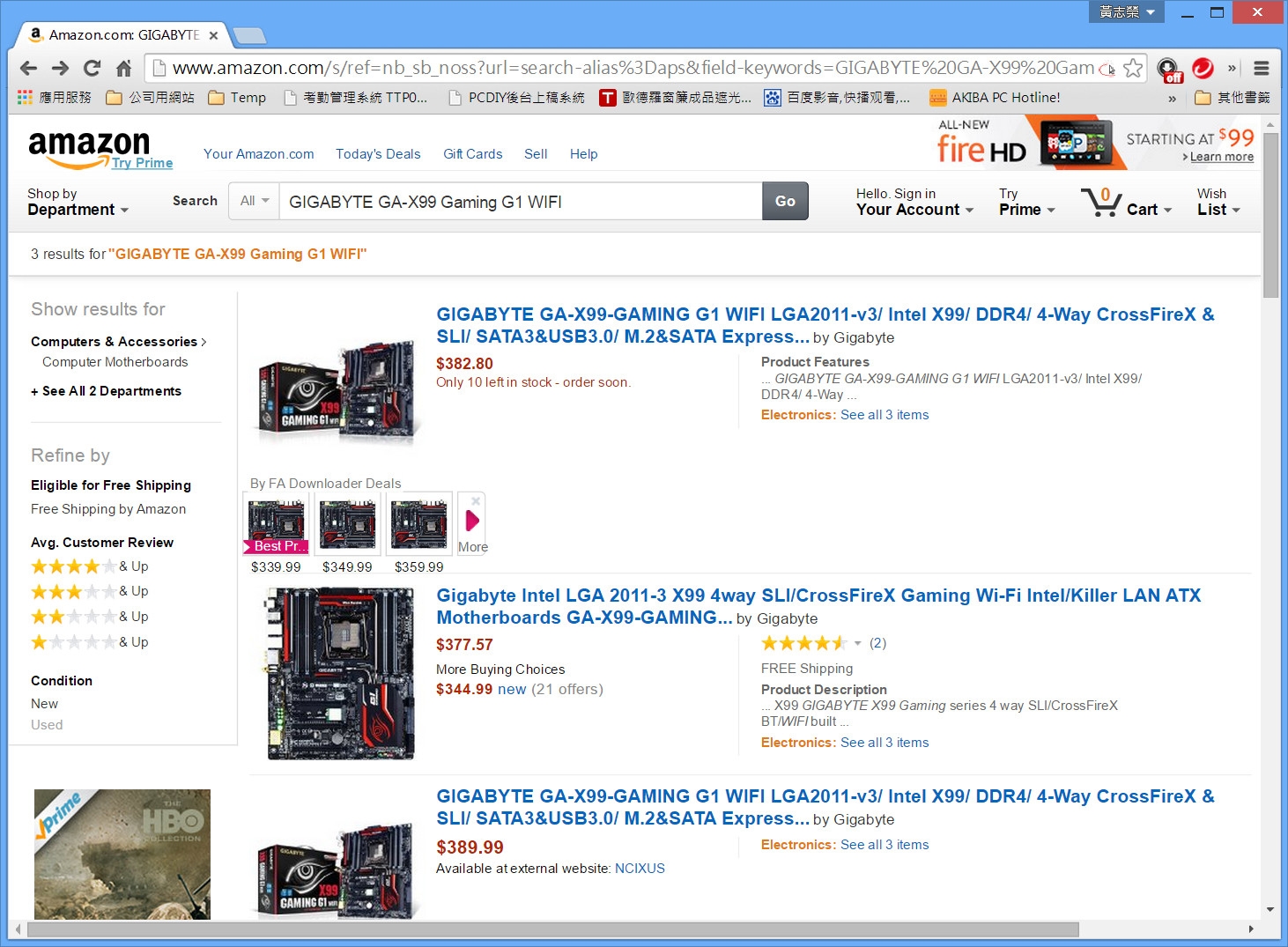This screenshot has width=1288, height=947.
Task: Close the FA Downloader Deals widget
Action: [x=476, y=501]
